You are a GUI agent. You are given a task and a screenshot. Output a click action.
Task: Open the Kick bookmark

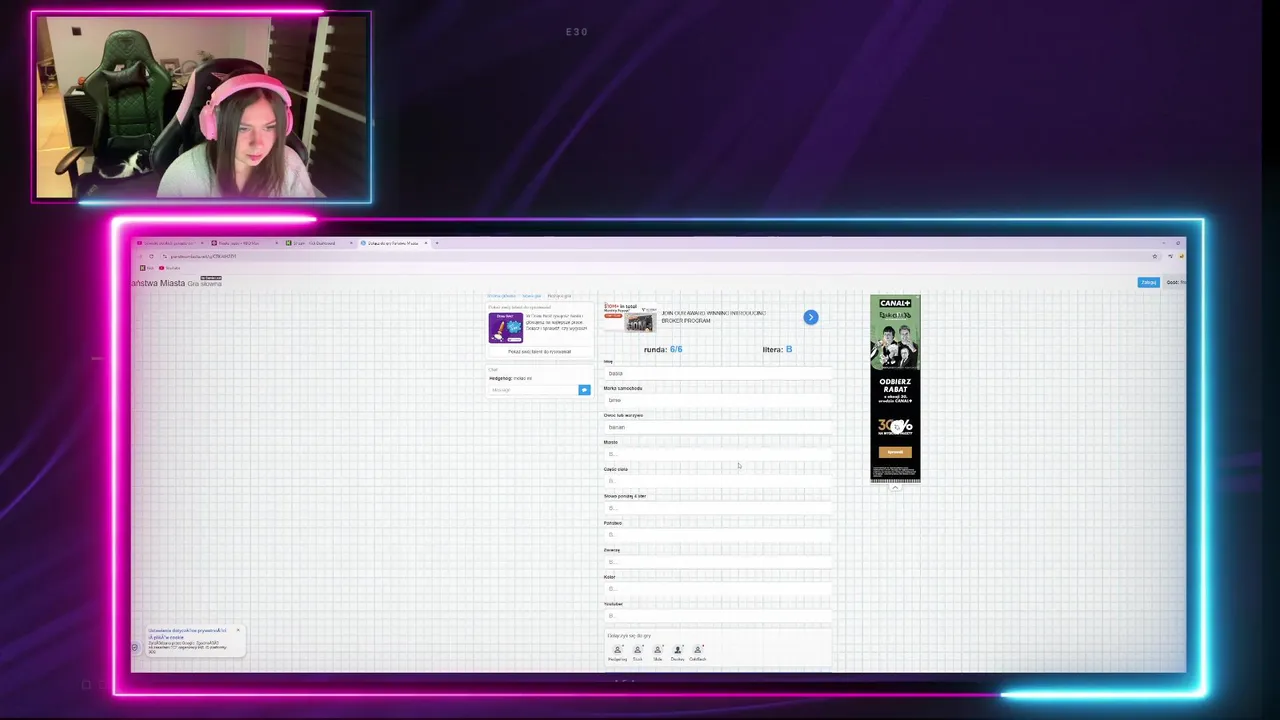[x=148, y=268]
